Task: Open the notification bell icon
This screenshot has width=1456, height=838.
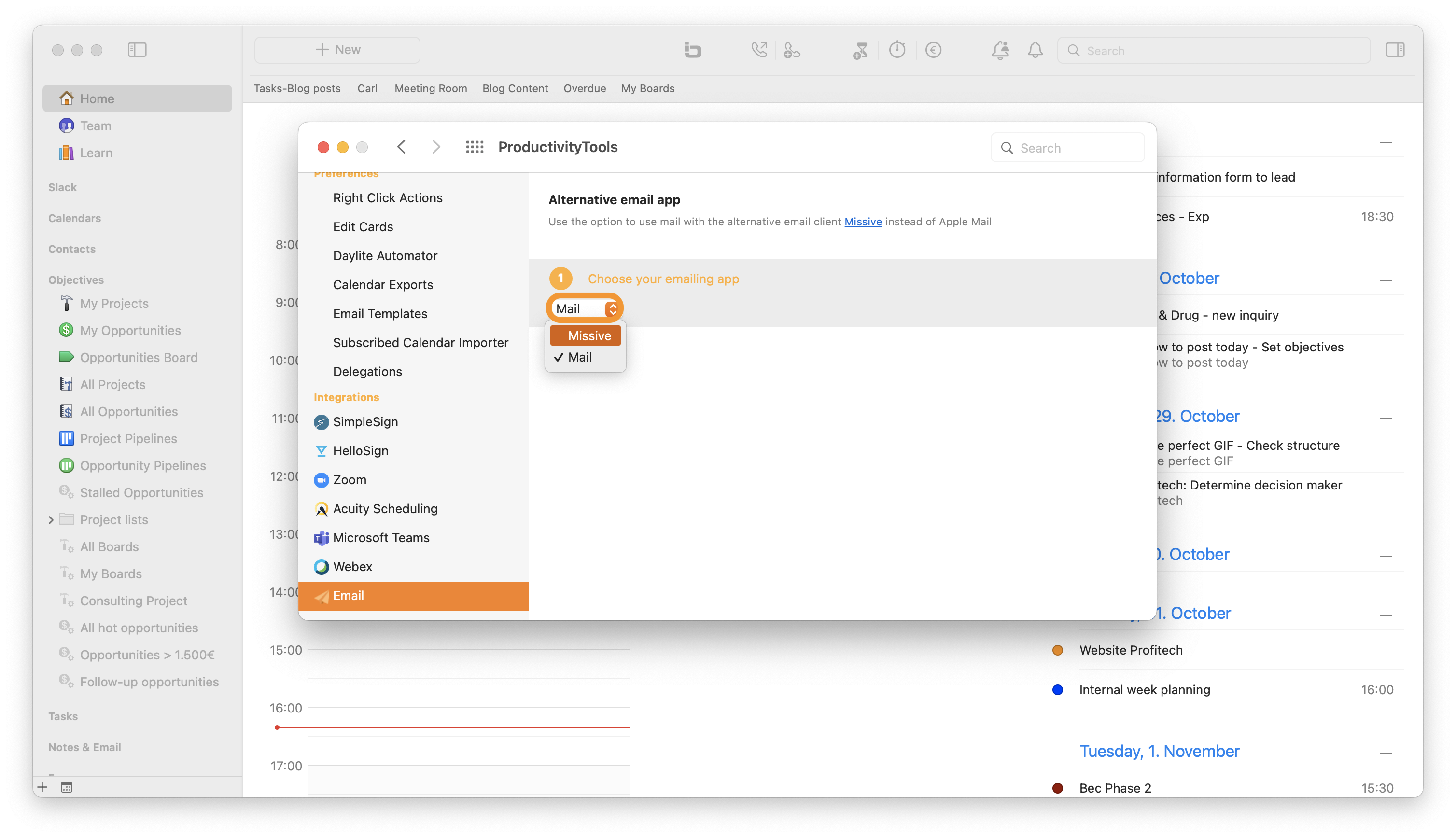Action: point(1035,50)
